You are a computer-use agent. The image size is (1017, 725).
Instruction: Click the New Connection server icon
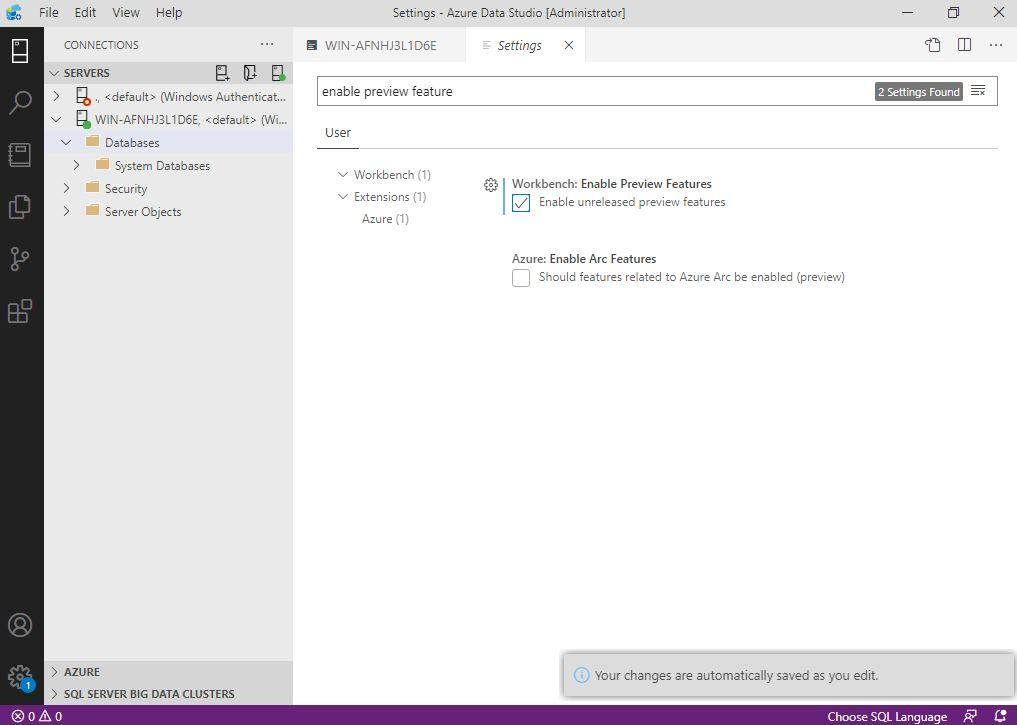pos(222,73)
